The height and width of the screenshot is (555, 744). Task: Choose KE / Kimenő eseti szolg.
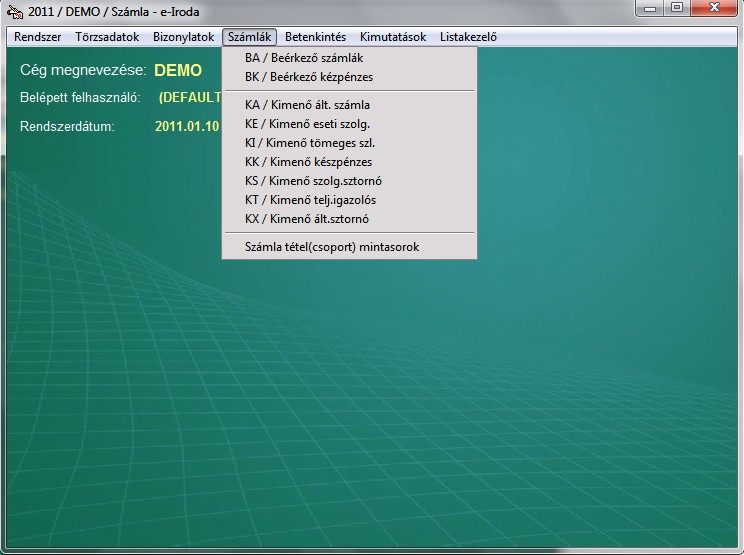307,123
